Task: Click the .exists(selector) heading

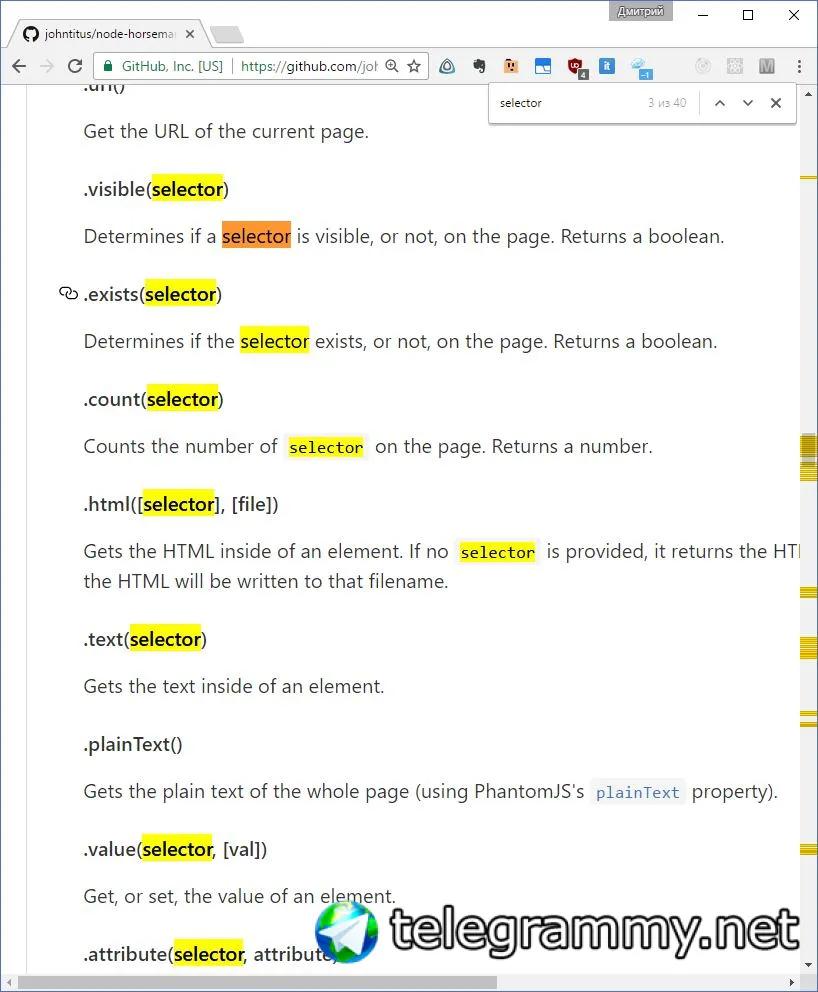Action: pos(152,294)
